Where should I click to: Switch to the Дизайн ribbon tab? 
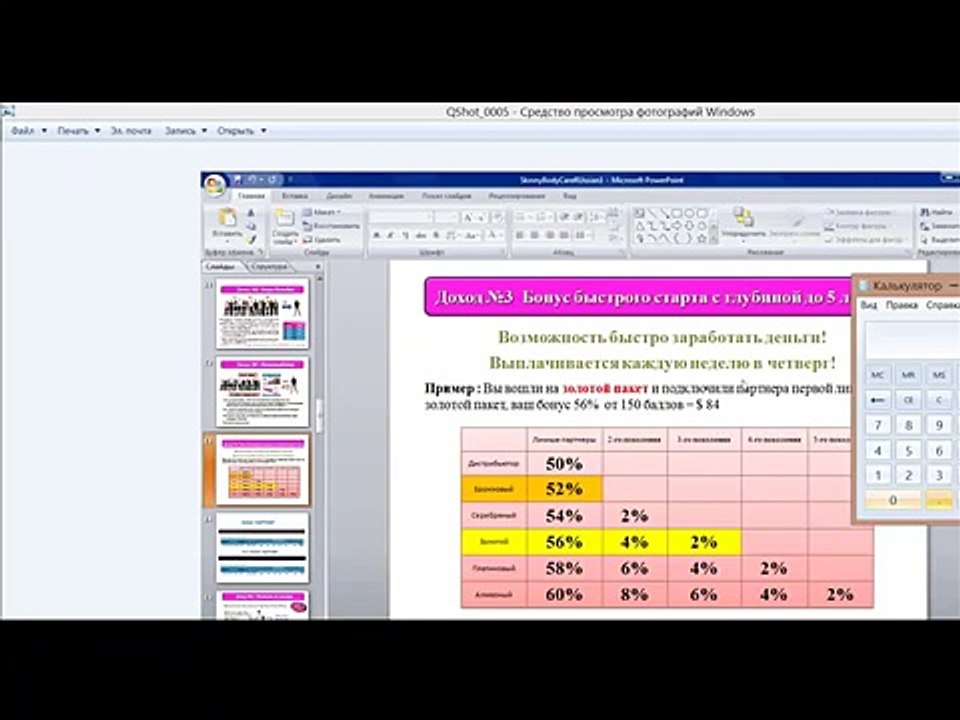pyautogui.click(x=339, y=196)
